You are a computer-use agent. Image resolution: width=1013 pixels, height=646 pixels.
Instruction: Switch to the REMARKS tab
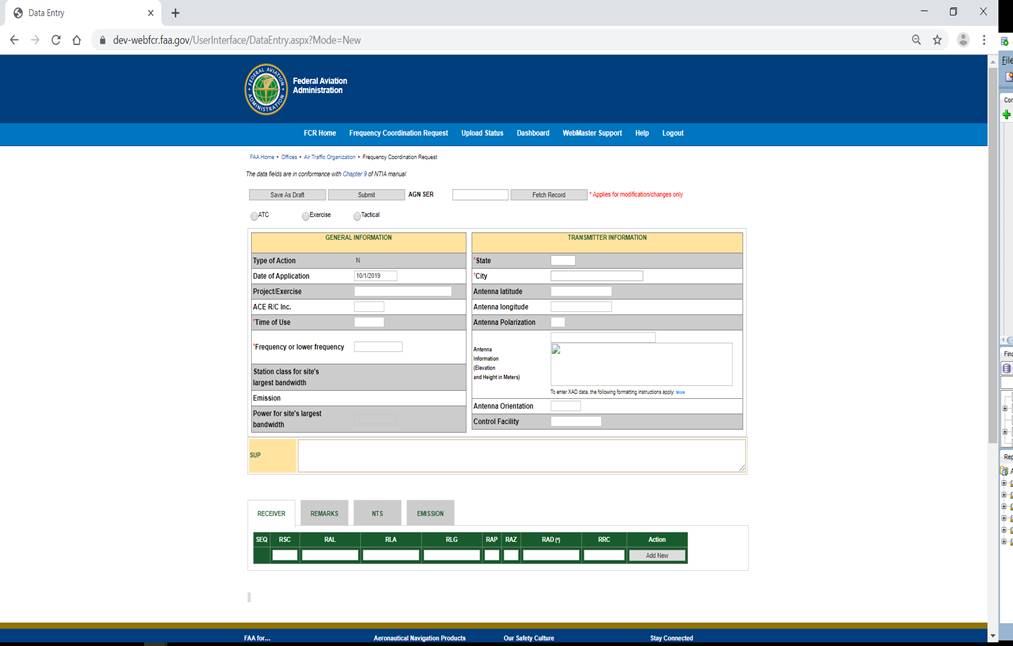click(x=324, y=513)
